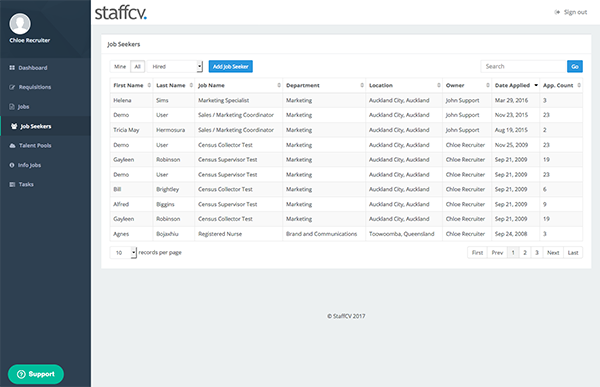Click the question mark icon on Support
Image resolution: width=600 pixels, height=387 pixels.
pos(21,374)
